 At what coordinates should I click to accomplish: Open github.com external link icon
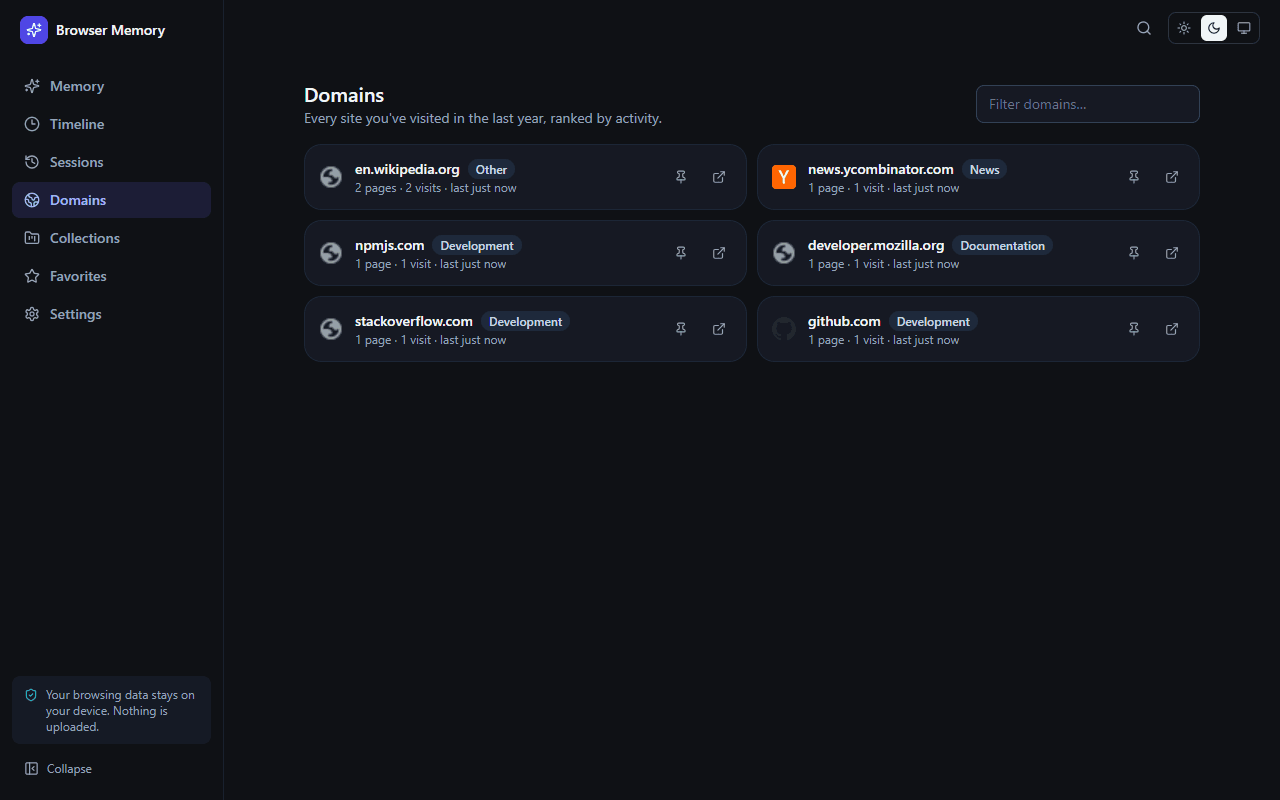click(1172, 329)
